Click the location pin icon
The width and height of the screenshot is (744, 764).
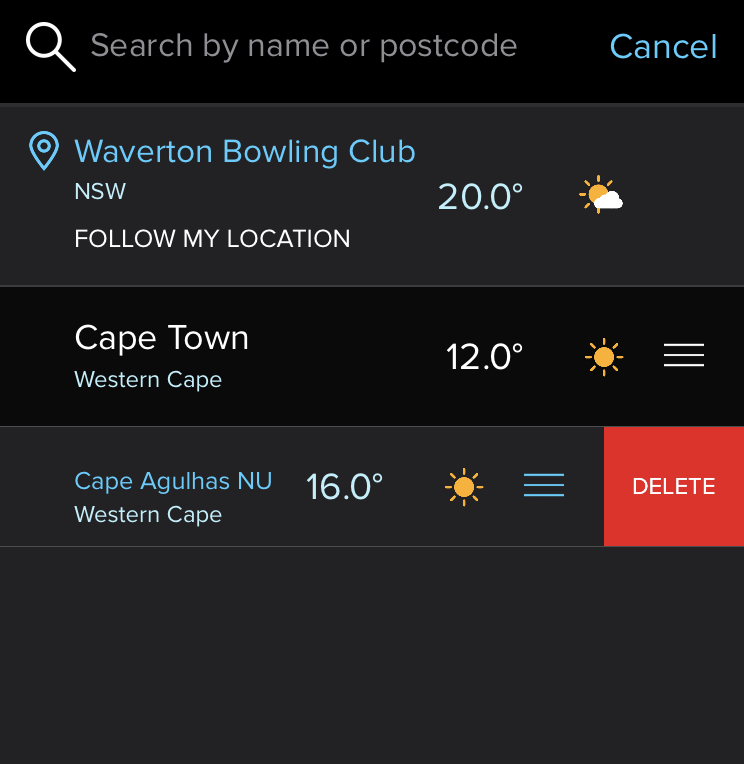tap(44, 151)
